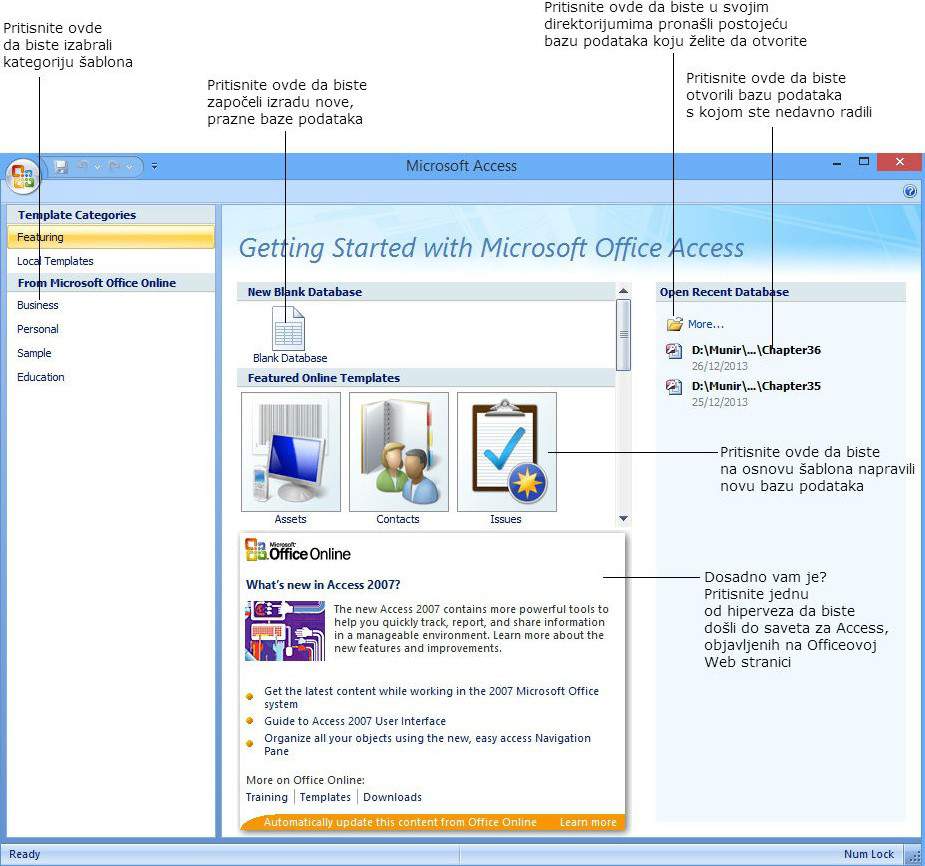Open the Navigation Pane organizing article link
The image size is (925, 866).
(427, 744)
